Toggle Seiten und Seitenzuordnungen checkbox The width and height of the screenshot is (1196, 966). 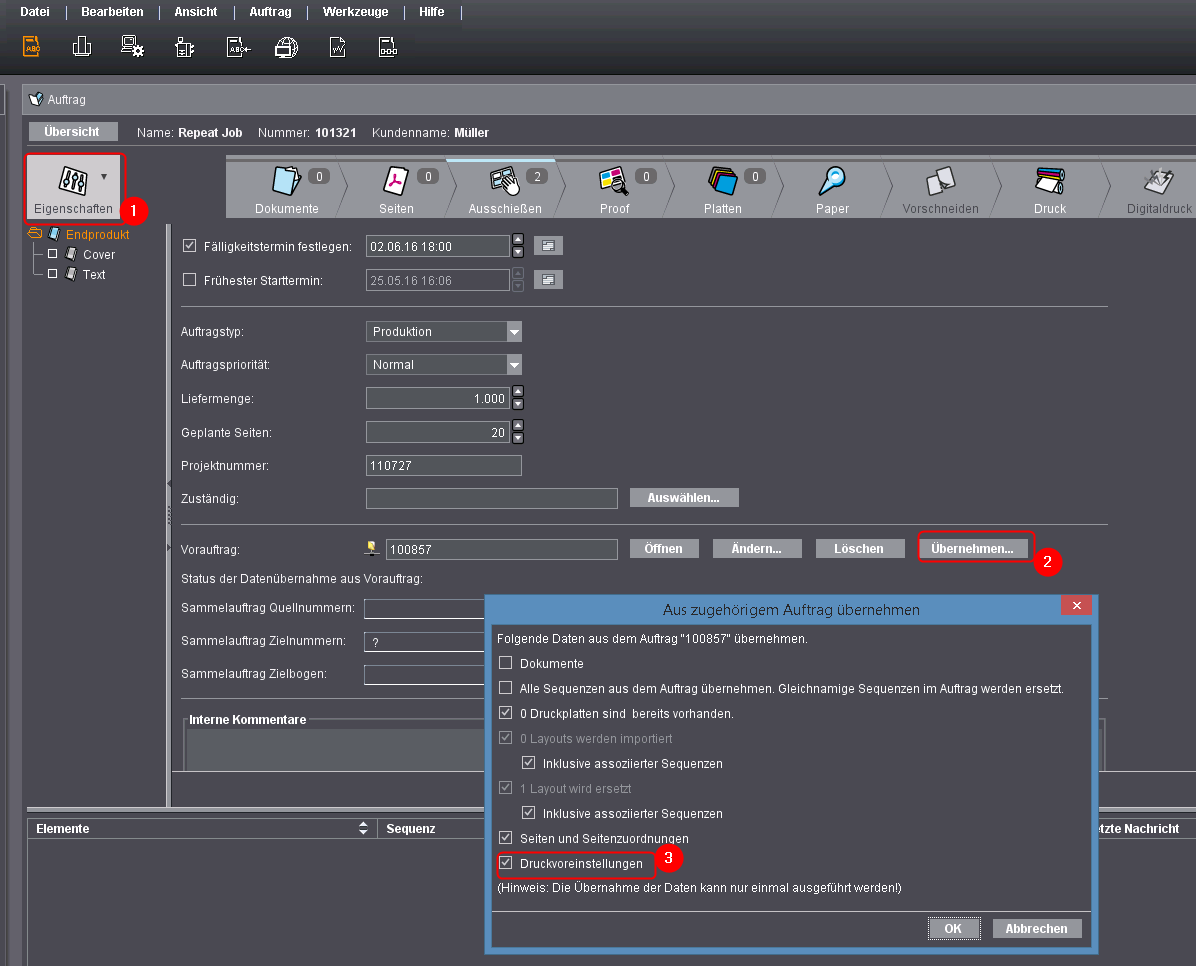click(506, 838)
